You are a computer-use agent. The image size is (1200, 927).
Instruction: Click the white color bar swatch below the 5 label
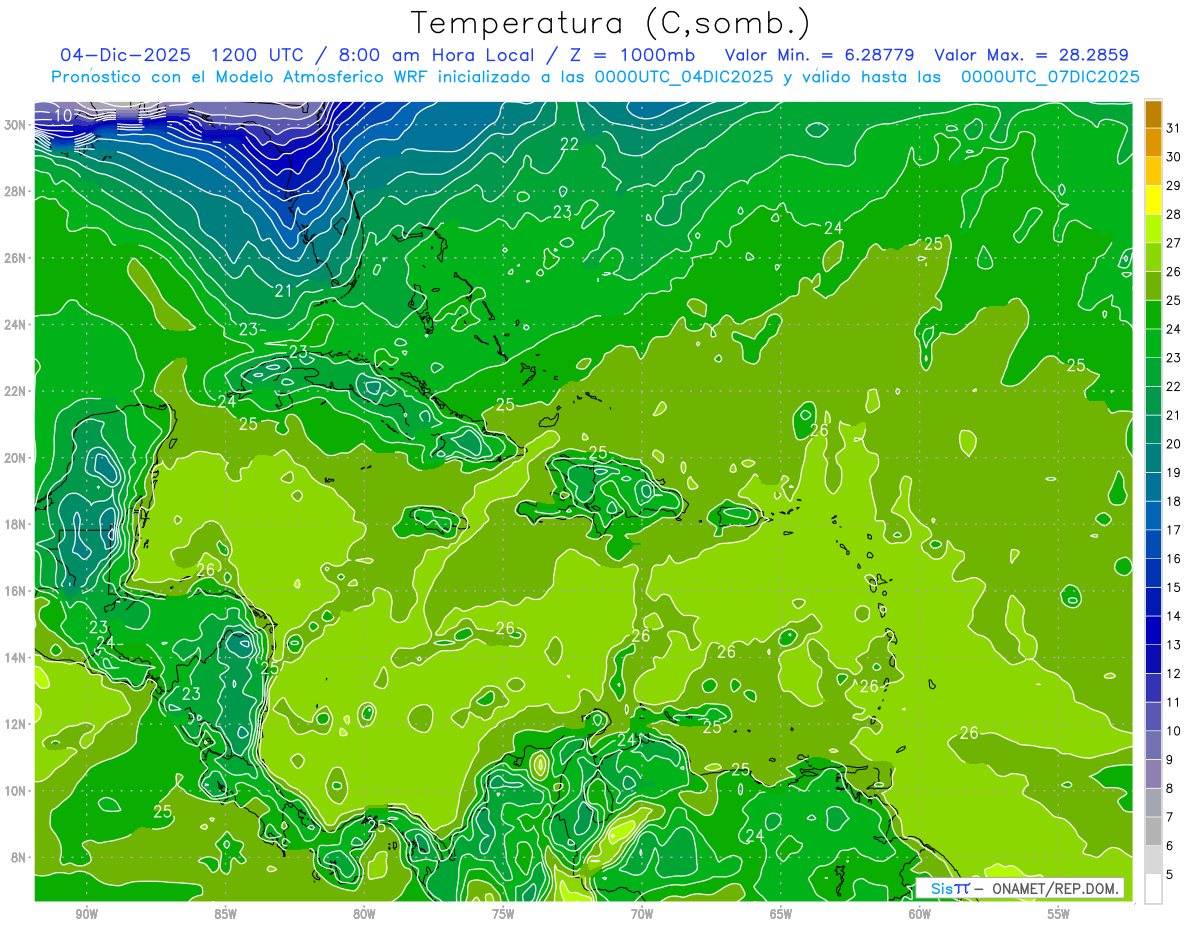pos(1153,889)
